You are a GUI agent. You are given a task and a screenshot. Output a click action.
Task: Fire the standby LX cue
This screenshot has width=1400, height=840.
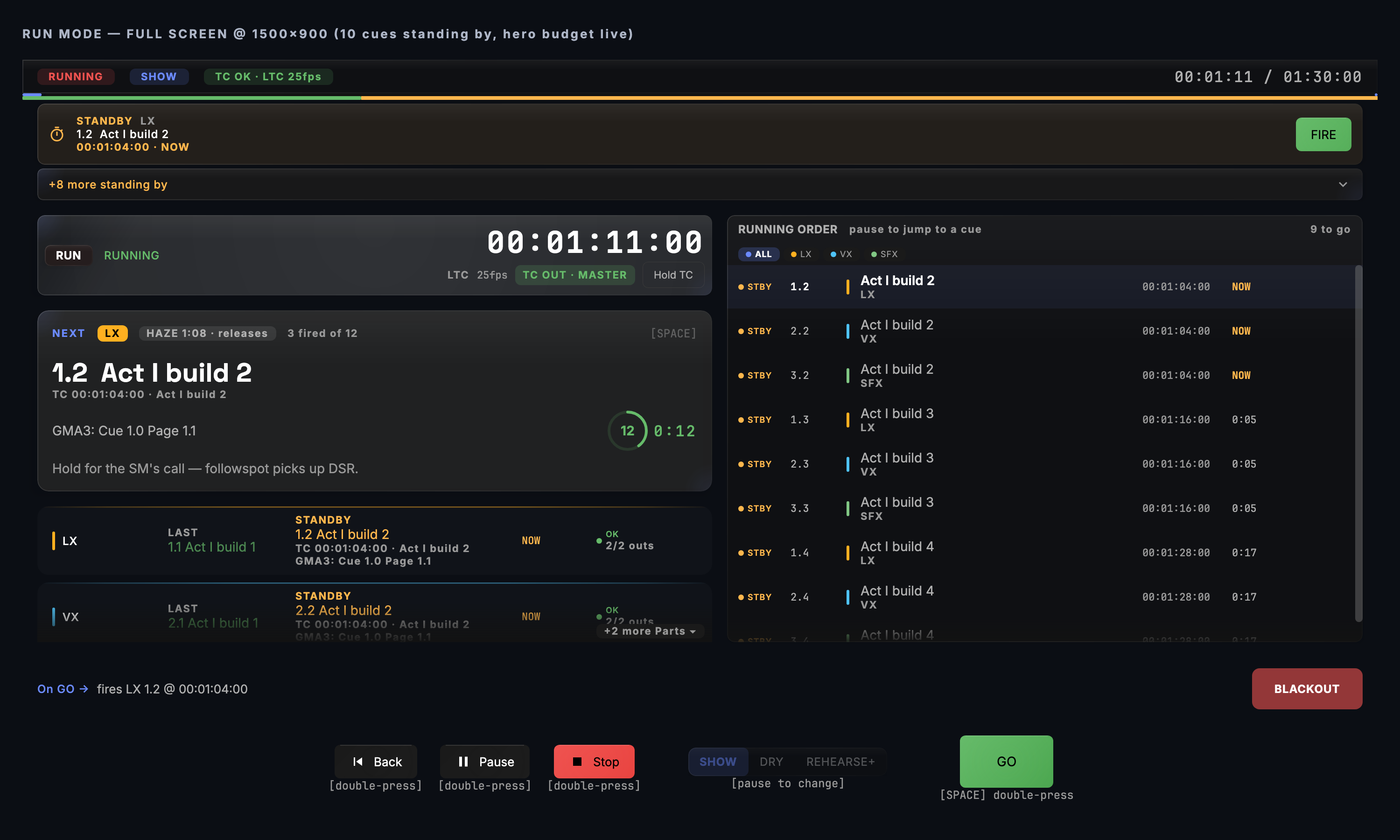[1323, 134]
